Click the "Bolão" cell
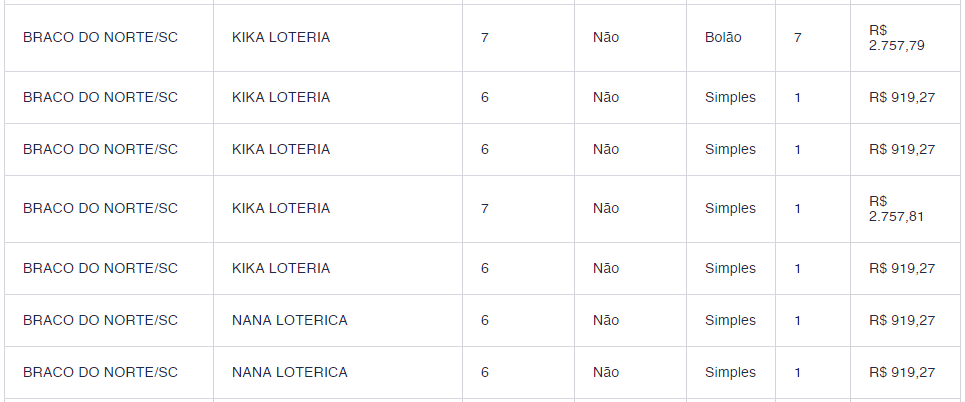 tap(723, 38)
